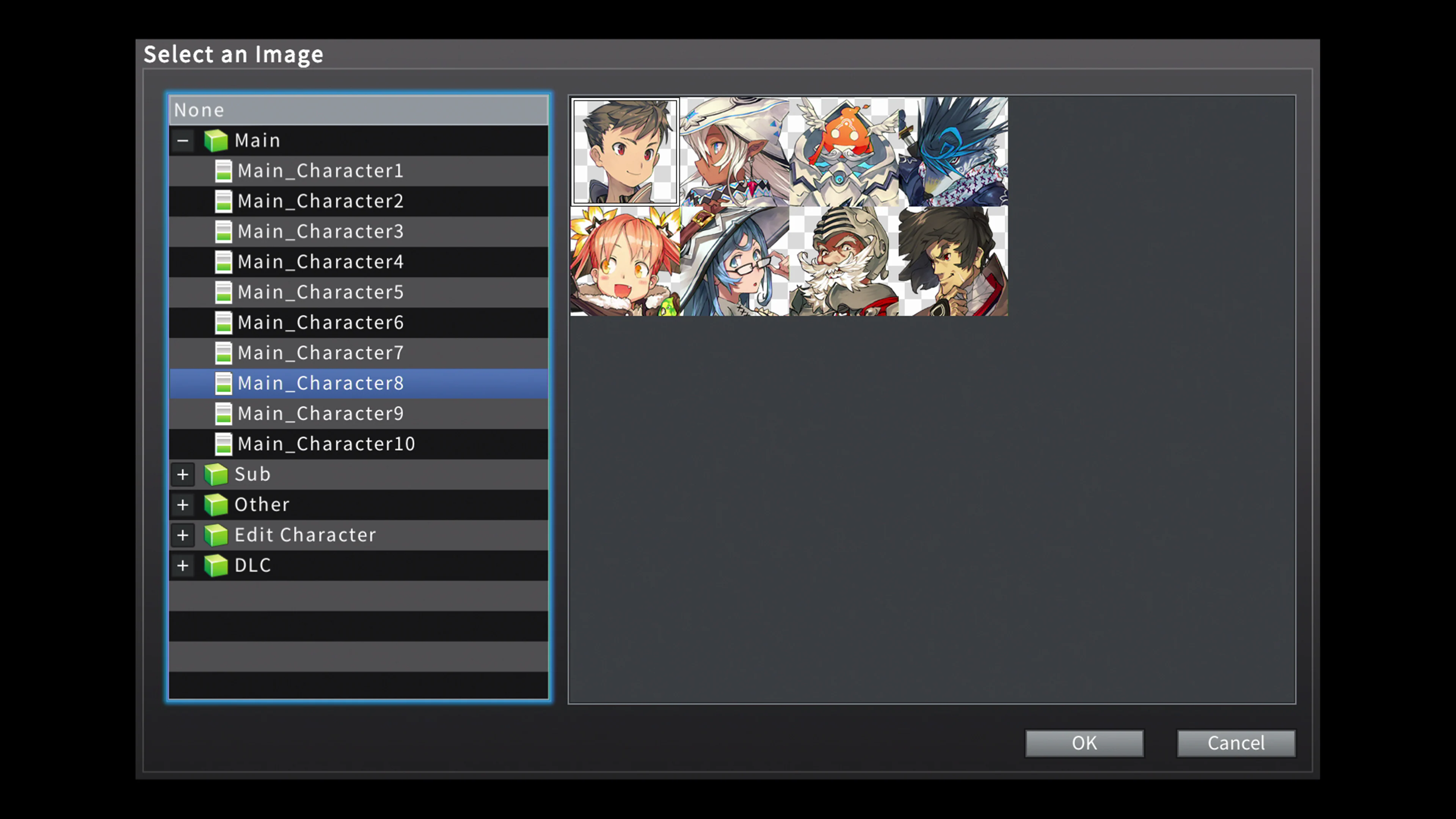The height and width of the screenshot is (819, 1456).
Task: Click the image file icon beside Main_Character10
Action: (224, 444)
